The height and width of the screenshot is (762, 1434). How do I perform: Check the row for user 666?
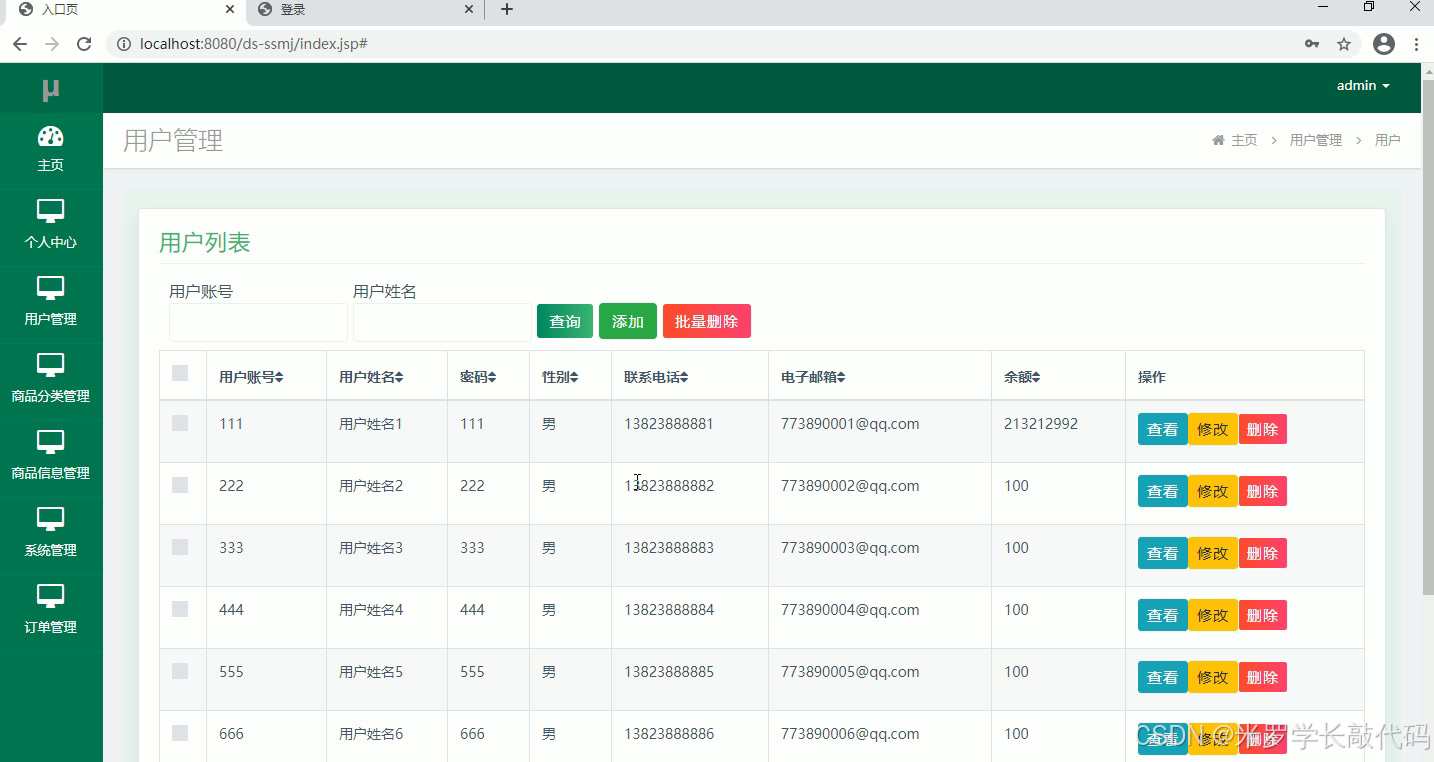pos(180,733)
